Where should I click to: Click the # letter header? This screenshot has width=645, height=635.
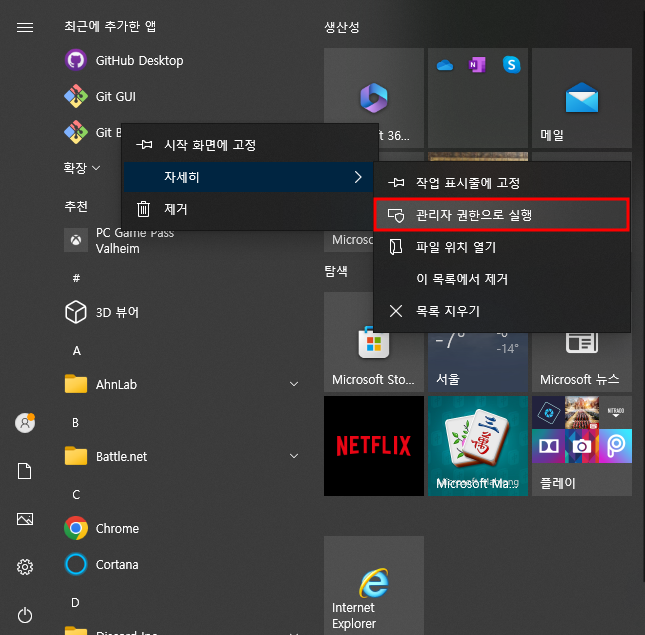coord(76,278)
